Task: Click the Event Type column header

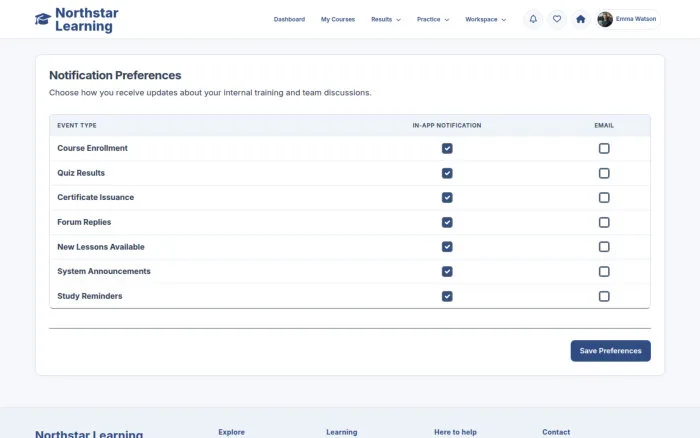Action: click(77, 125)
